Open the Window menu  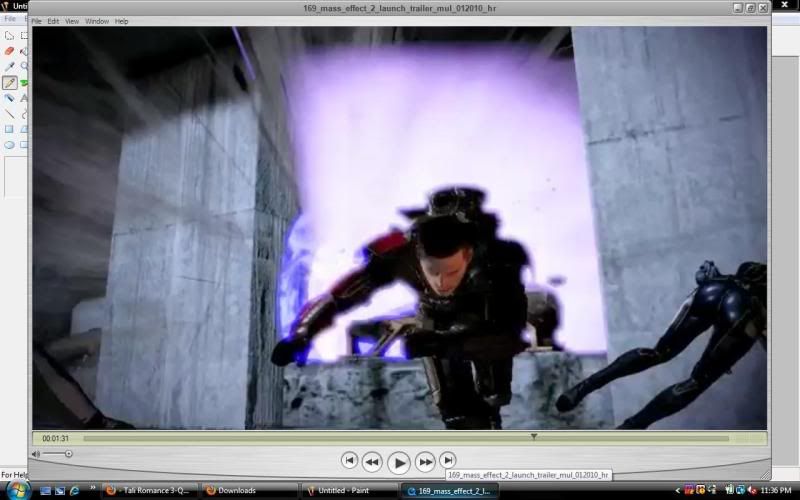coord(97,21)
